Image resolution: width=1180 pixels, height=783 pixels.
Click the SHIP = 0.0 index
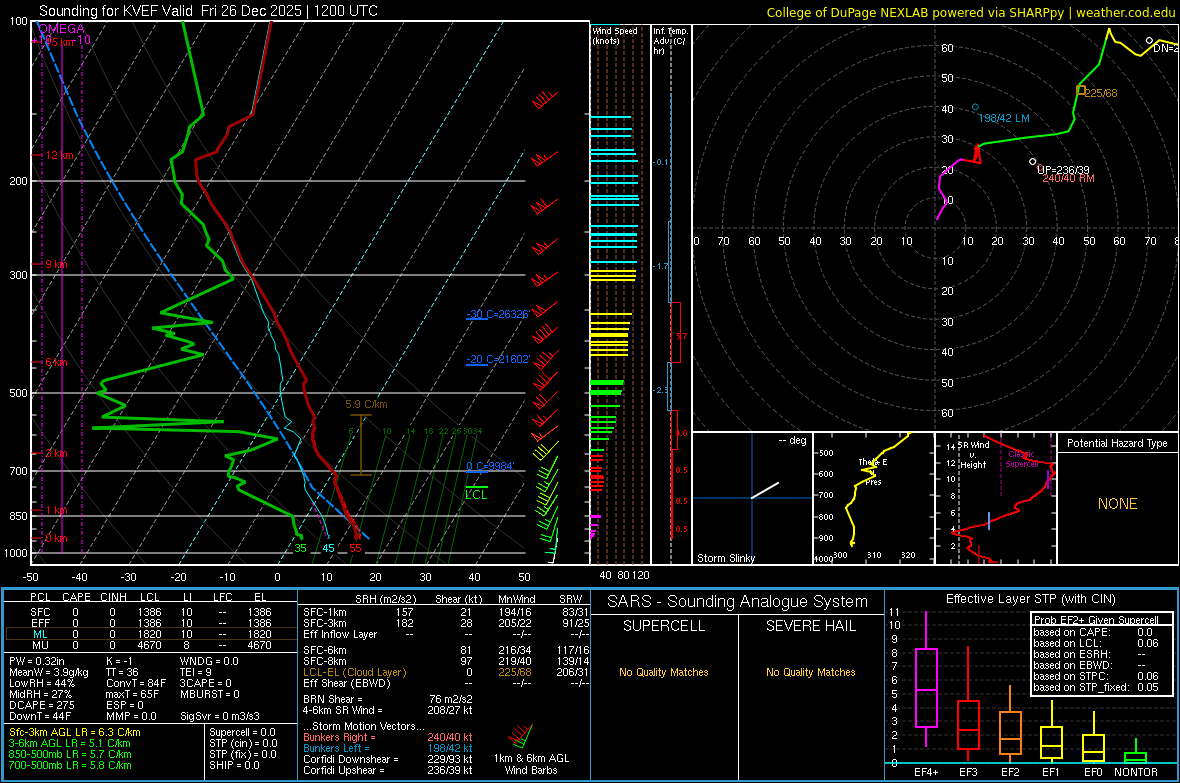pyautogui.click(x=234, y=765)
